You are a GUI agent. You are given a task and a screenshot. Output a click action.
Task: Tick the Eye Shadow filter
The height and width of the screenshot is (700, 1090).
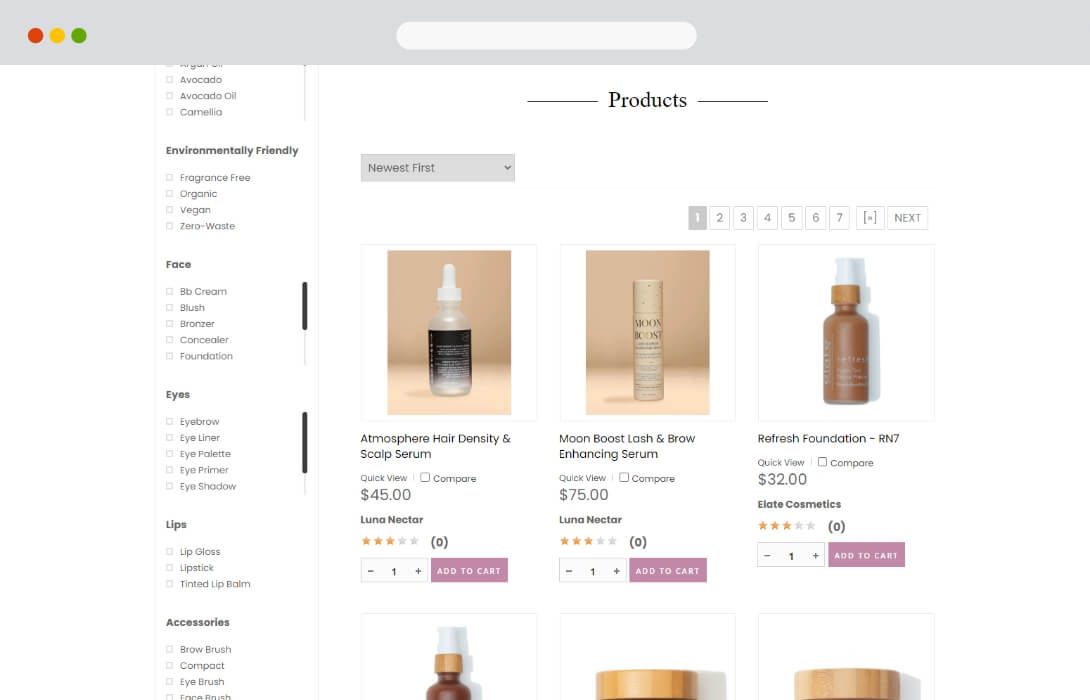pyautogui.click(x=170, y=487)
